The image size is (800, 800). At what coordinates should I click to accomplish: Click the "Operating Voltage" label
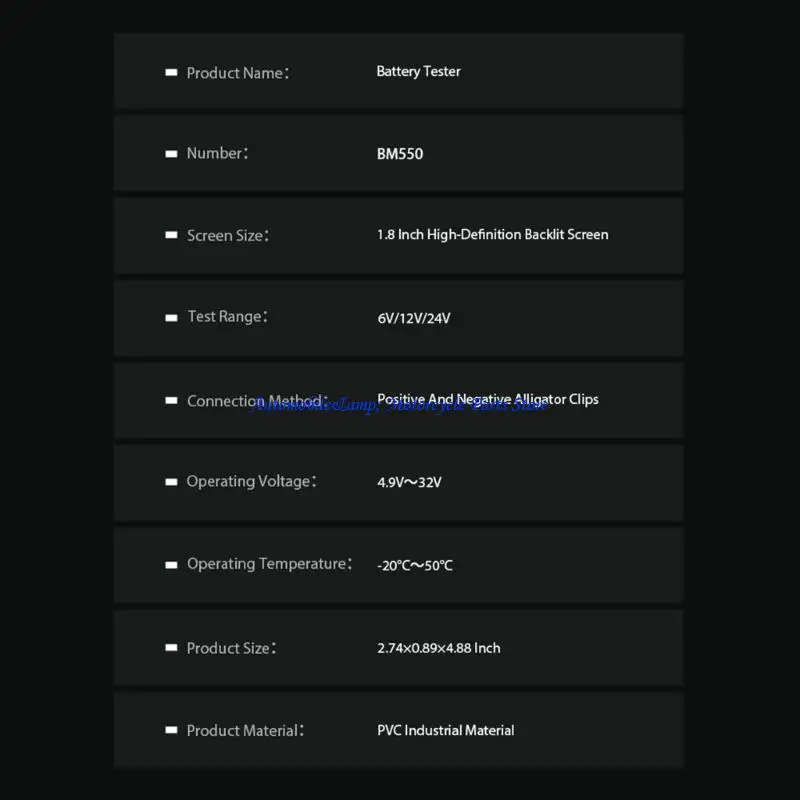251,482
